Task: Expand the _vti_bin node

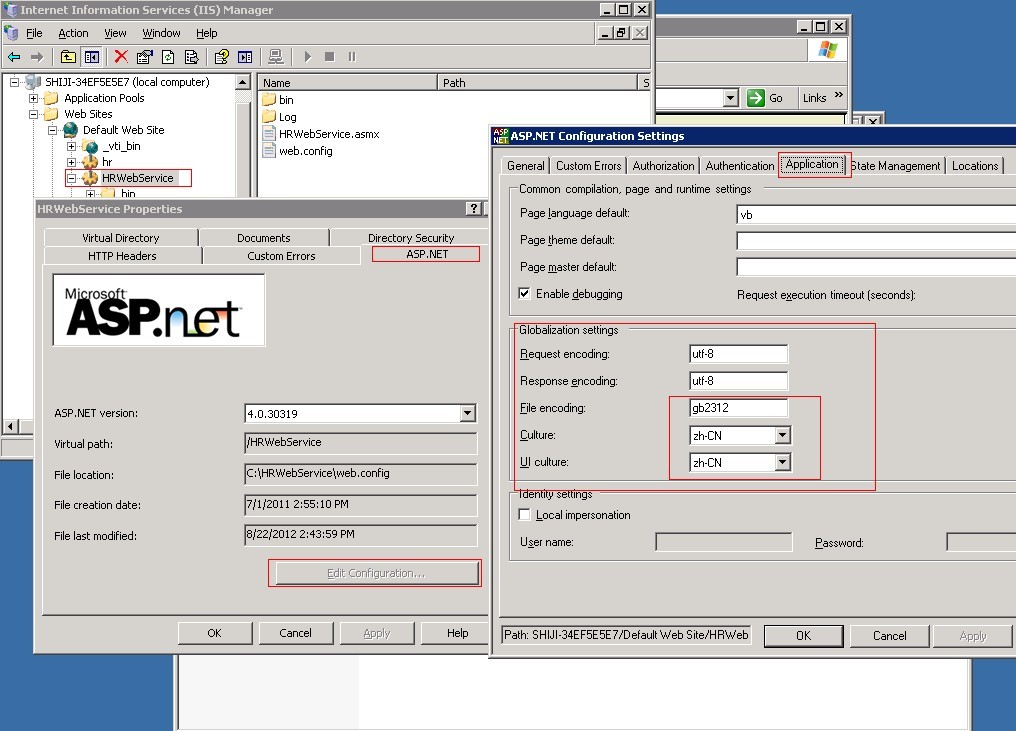Action: (x=71, y=146)
